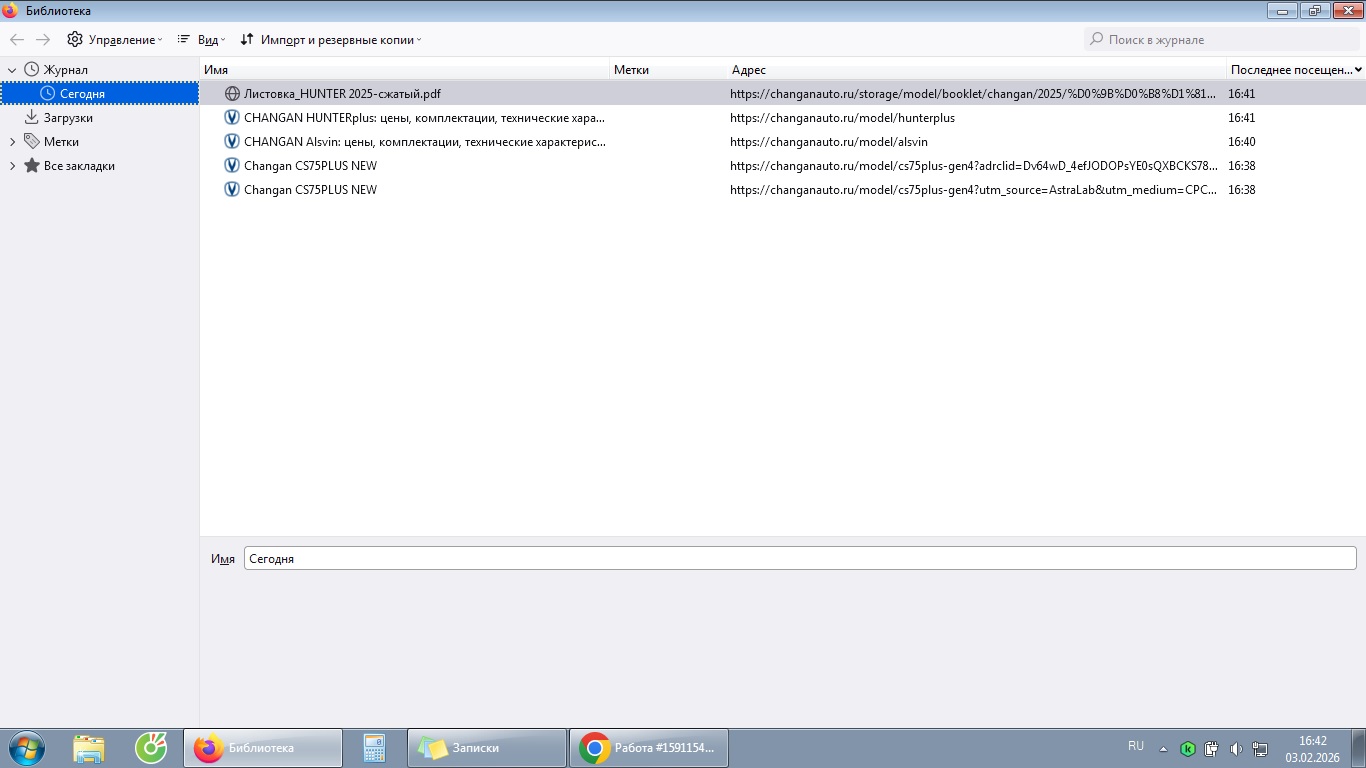1366x768 pixels.
Task: Select Журнал in the sidebar
Action: tap(65, 70)
